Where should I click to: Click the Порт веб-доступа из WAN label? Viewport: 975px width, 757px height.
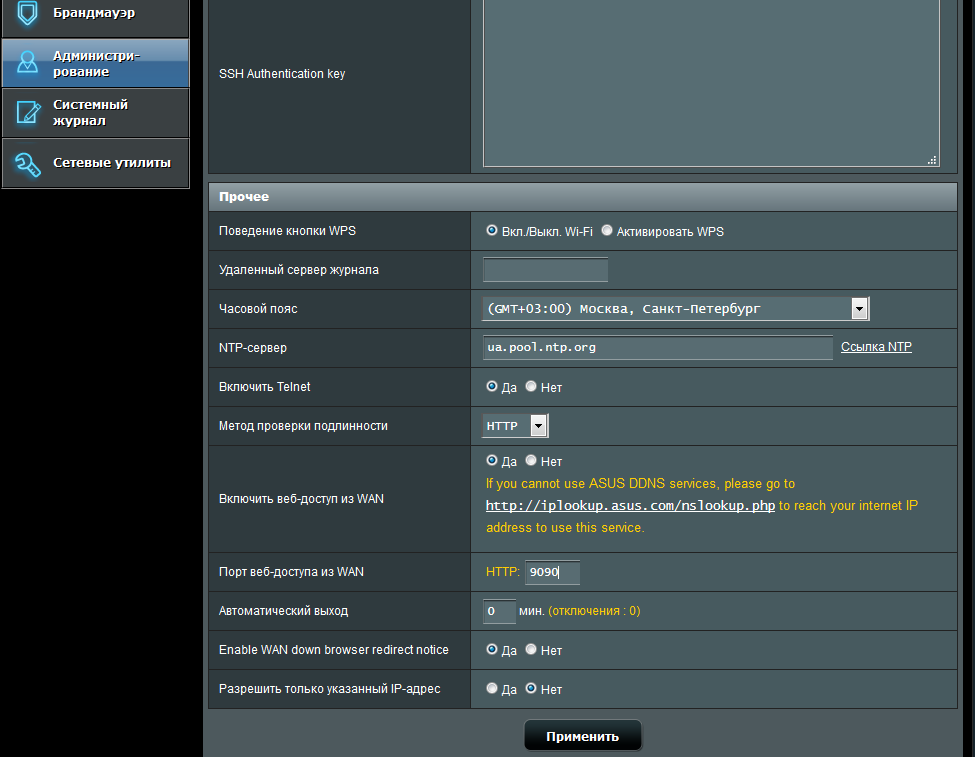pyautogui.click(x=291, y=572)
